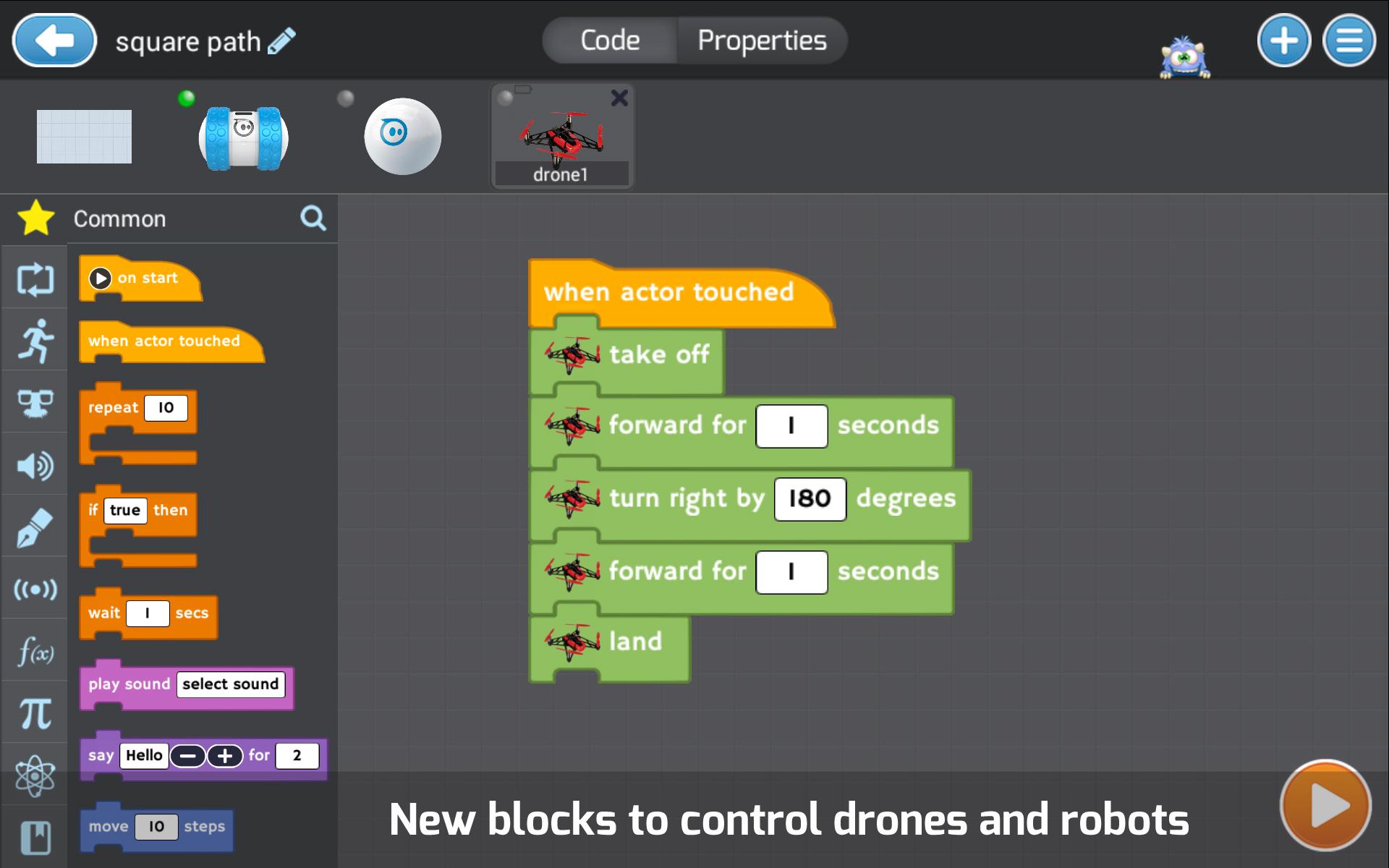1389x868 pixels.
Task: Switch to the Code tab
Action: pyautogui.click(x=613, y=38)
